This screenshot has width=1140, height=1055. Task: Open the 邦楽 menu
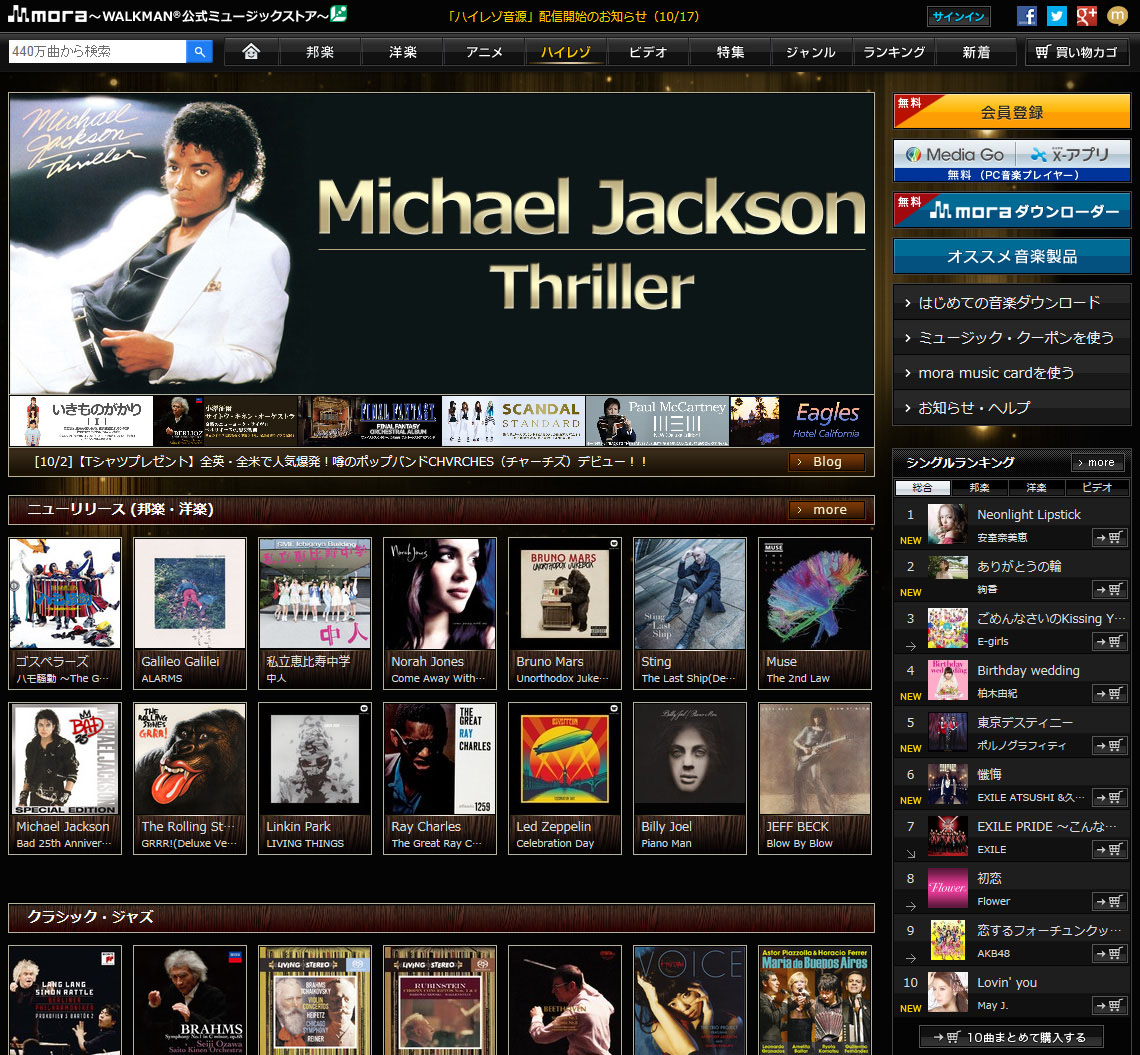tap(320, 52)
